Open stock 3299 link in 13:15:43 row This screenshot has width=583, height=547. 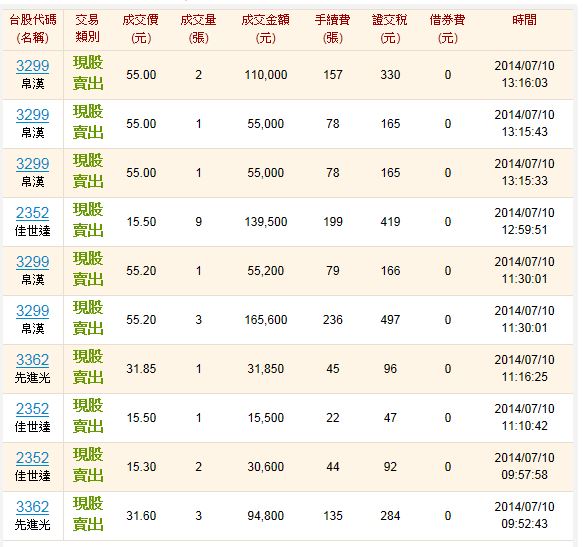pyautogui.click(x=32, y=115)
